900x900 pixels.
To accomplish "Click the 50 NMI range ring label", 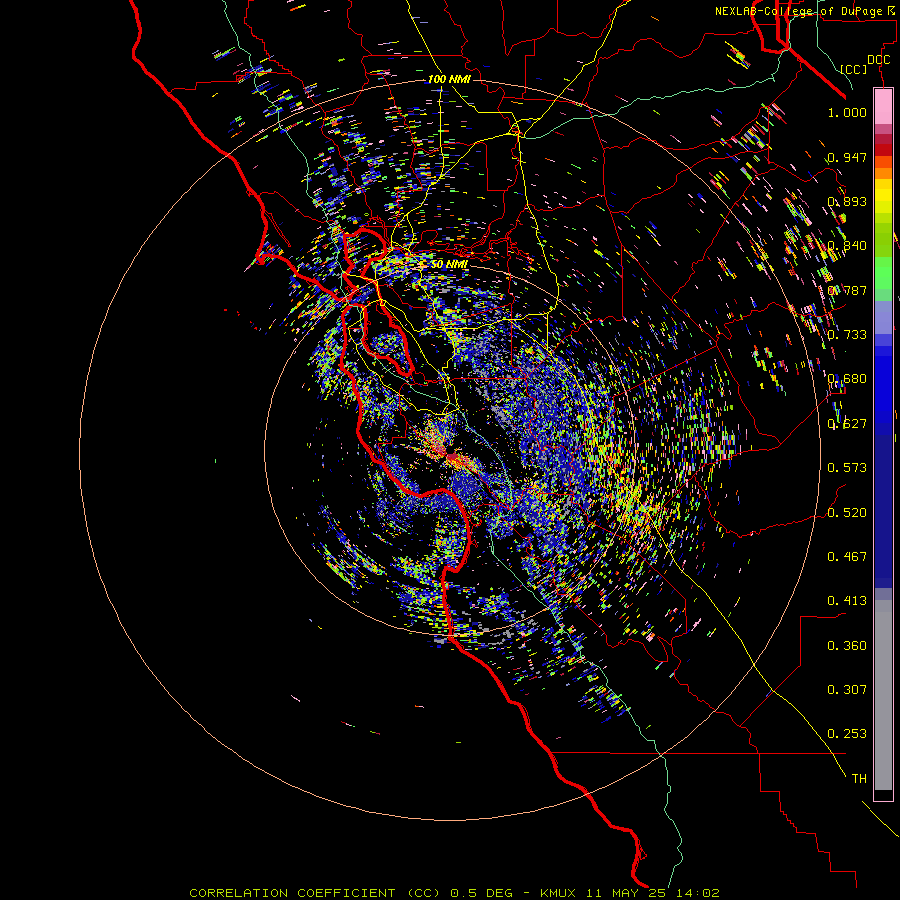I will (x=449, y=264).
